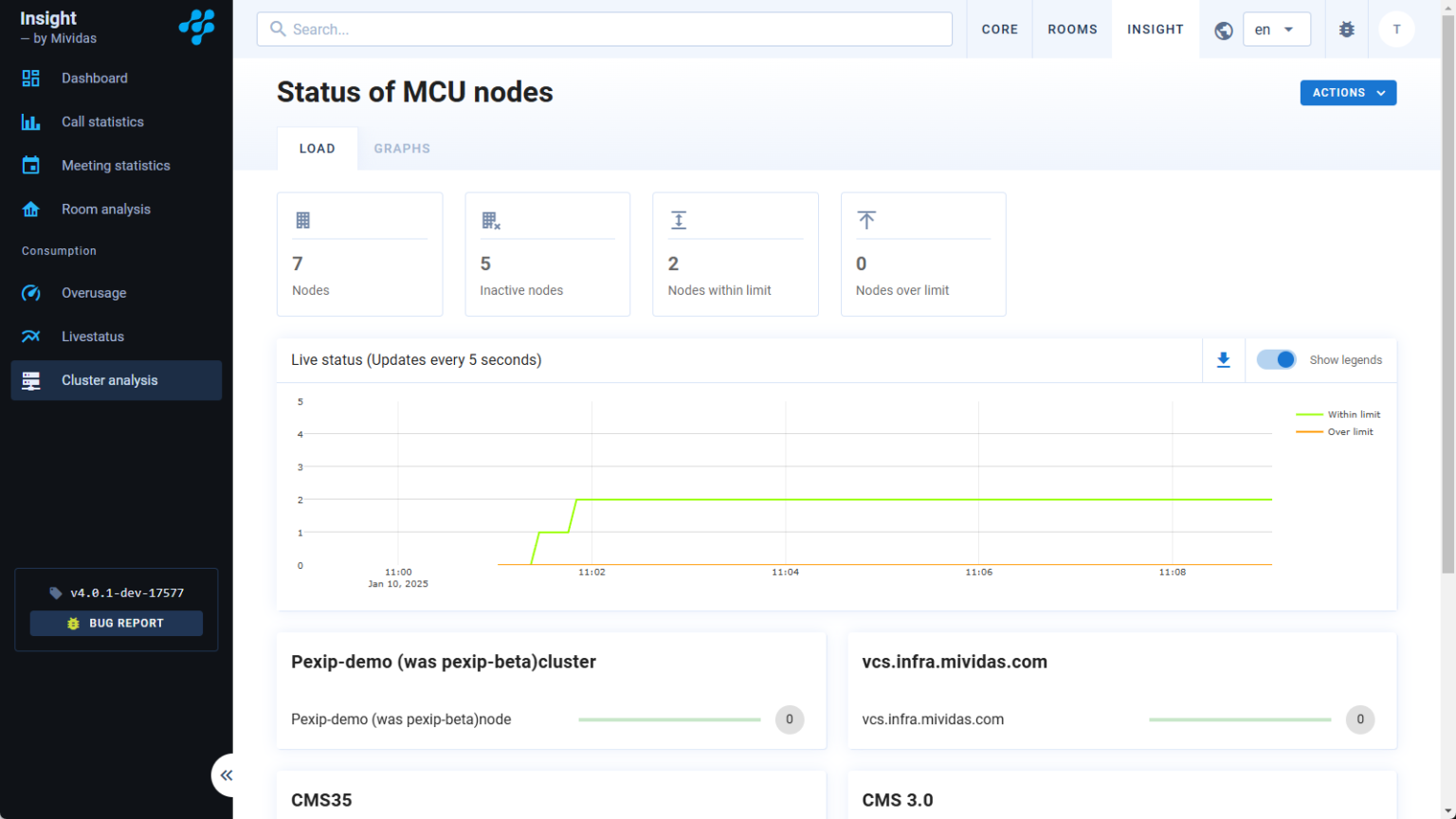This screenshot has width=1456, height=819.
Task: Switch to the Graphs tab
Action: click(402, 149)
